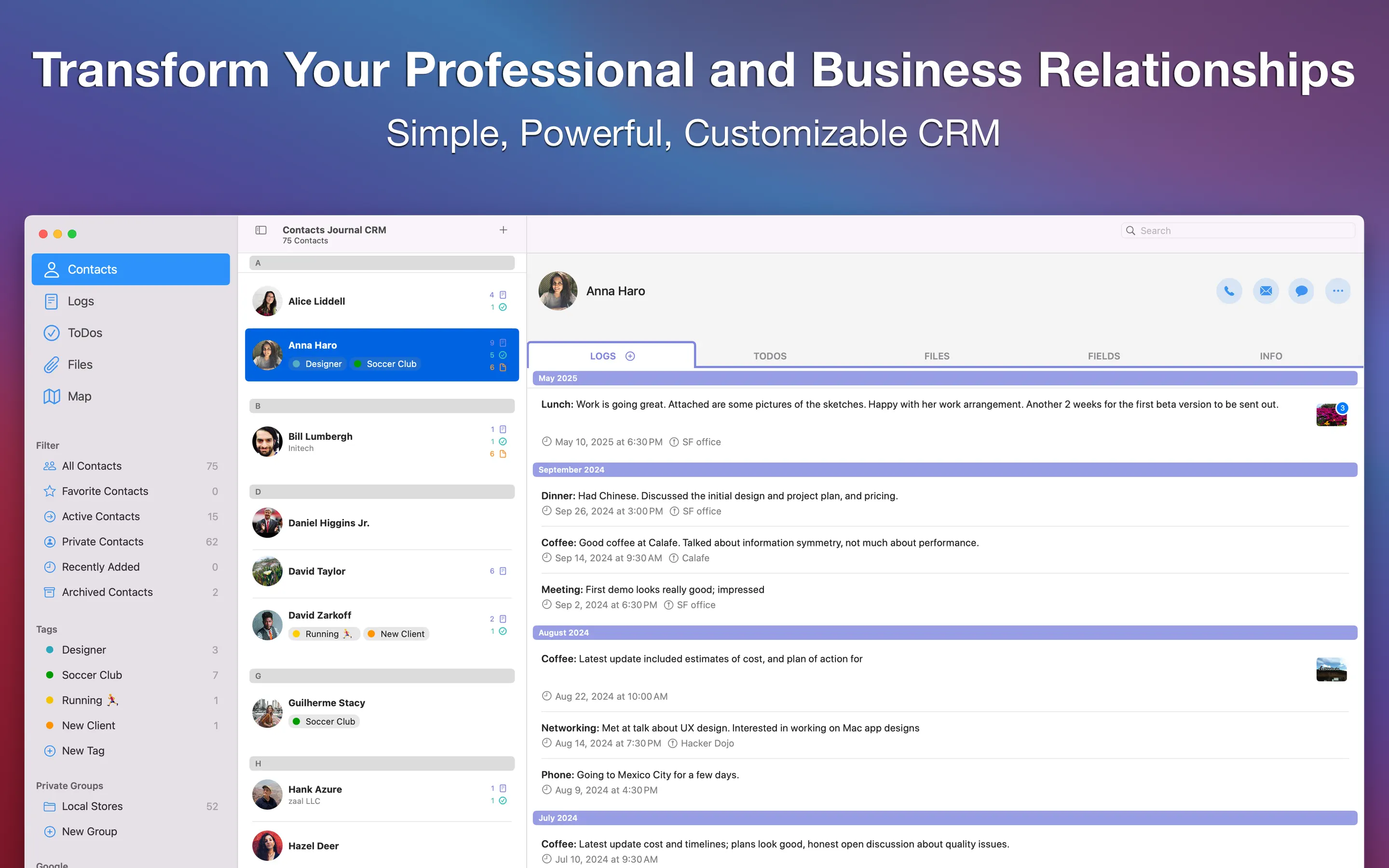1389x868 pixels.
Task: Open the Map section in sidebar
Action: (x=79, y=396)
